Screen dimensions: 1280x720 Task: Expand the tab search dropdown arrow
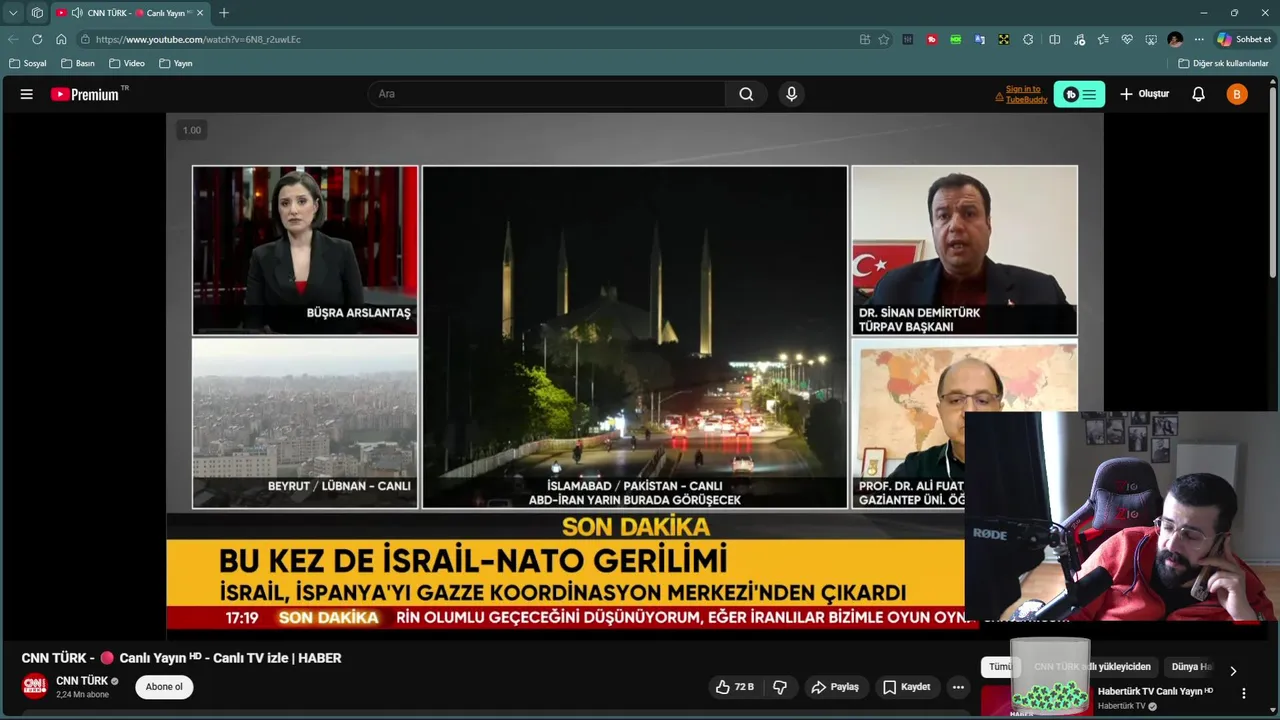13,13
